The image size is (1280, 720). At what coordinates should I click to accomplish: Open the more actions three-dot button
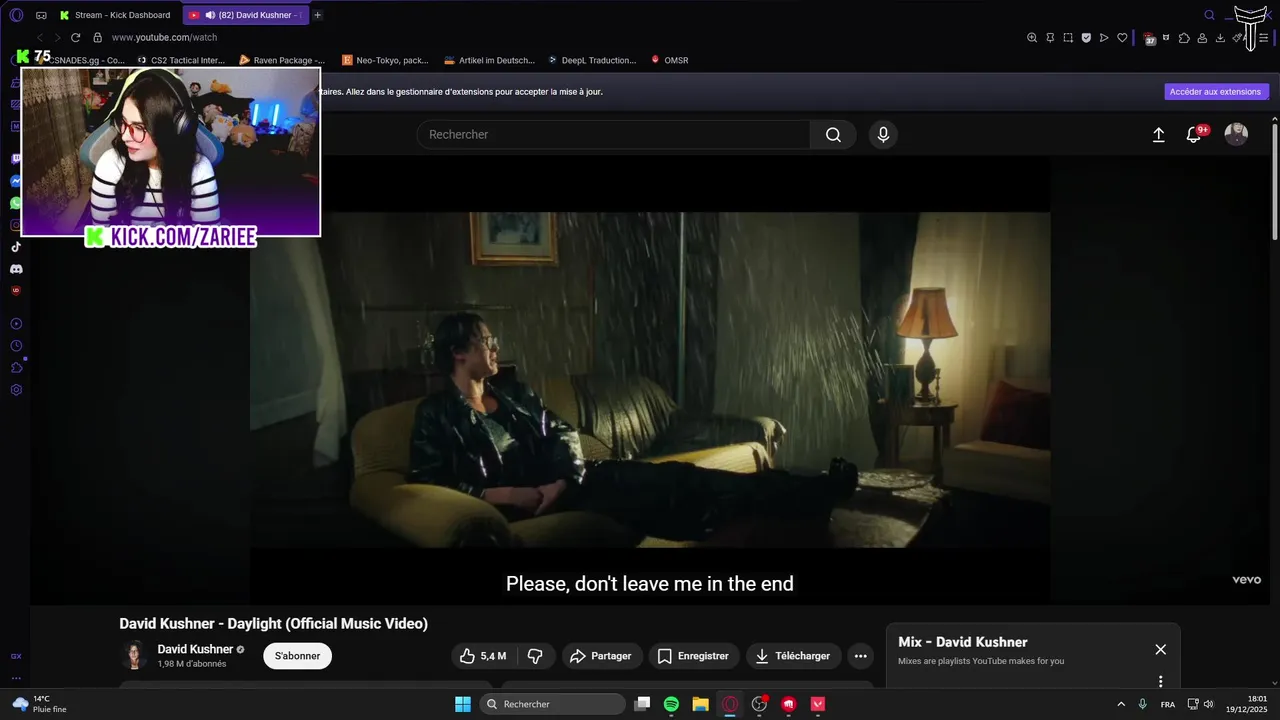(x=860, y=656)
